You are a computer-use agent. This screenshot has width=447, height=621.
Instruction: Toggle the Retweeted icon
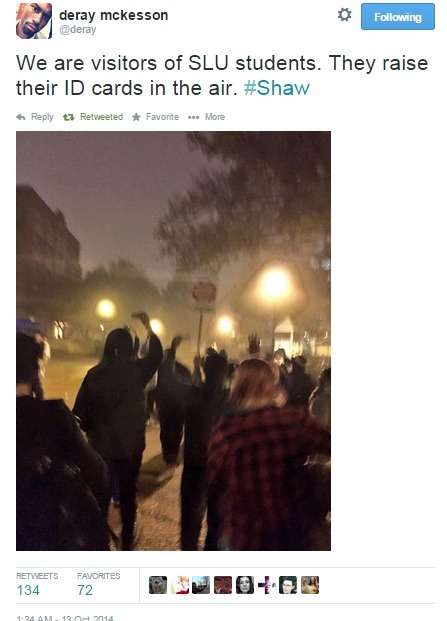[x=68, y=117]
